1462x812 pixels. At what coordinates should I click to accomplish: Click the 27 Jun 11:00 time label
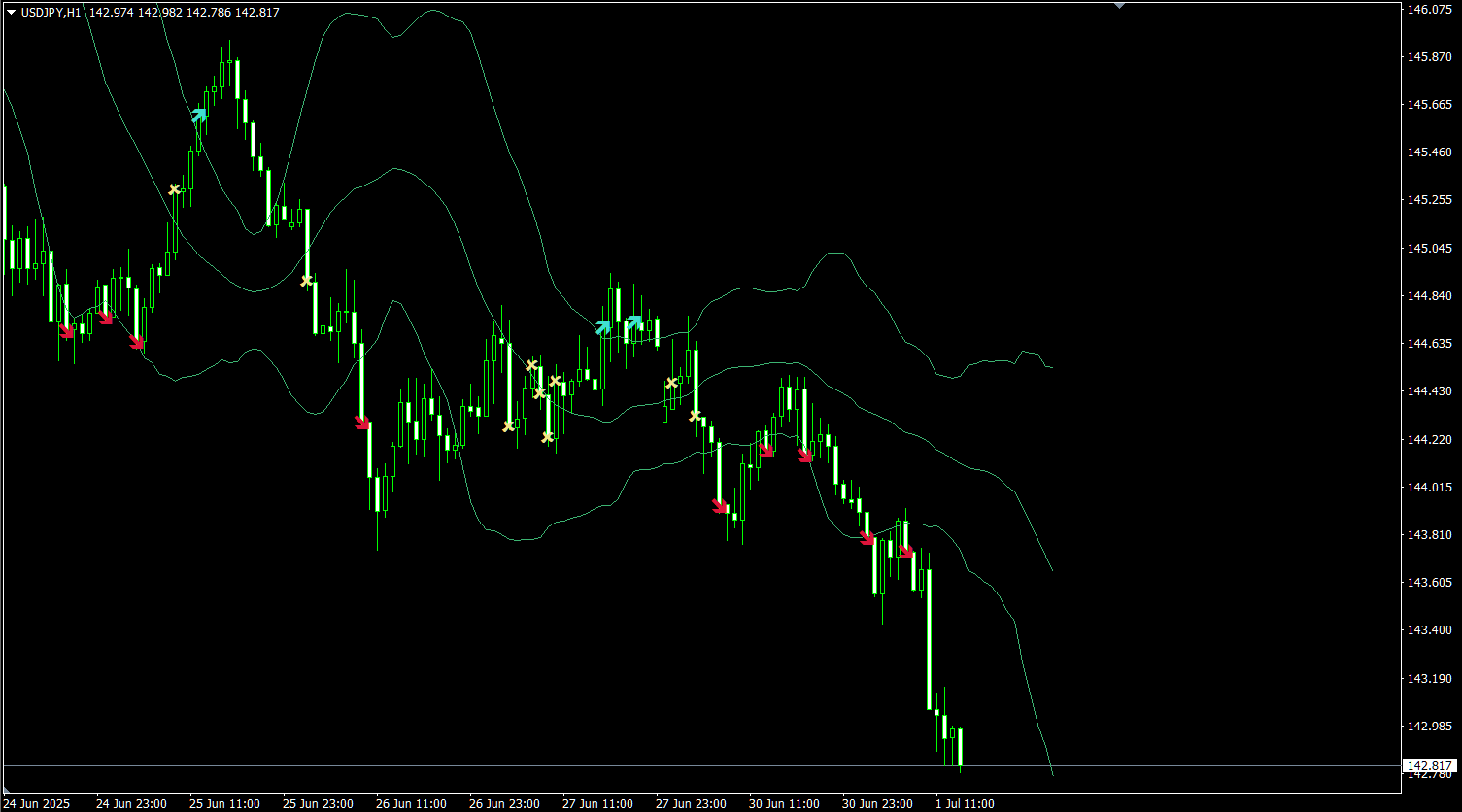pos(597,804)
